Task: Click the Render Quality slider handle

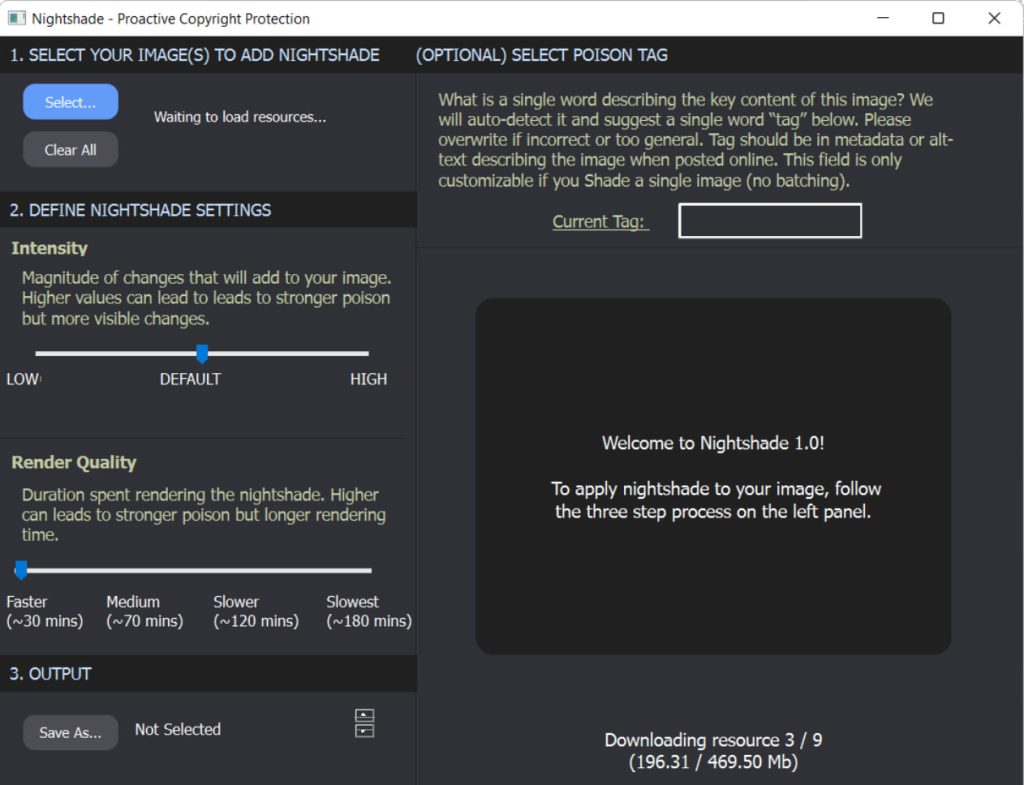Action: coord(21,570)
